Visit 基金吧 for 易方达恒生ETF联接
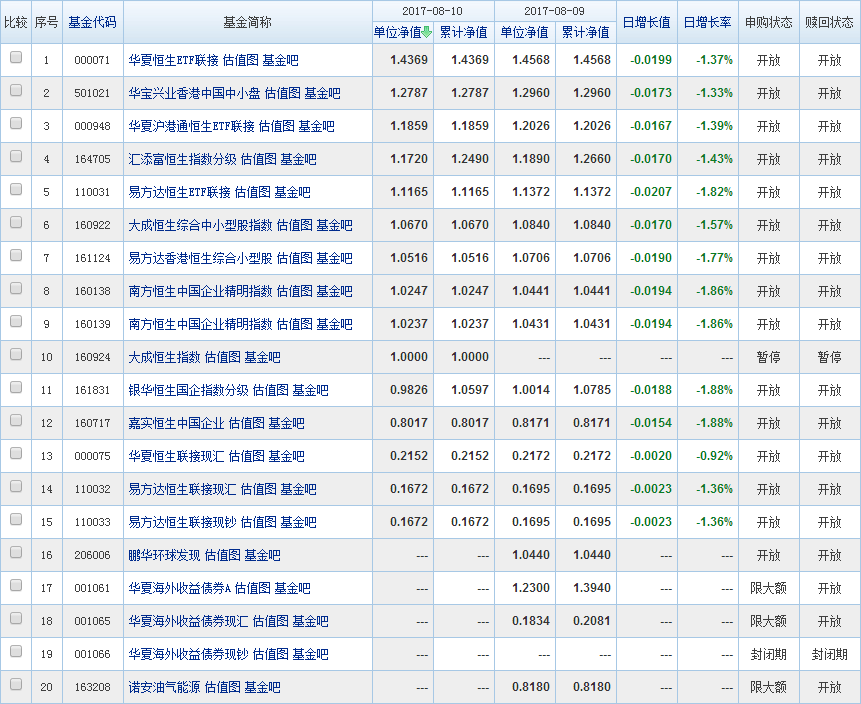Screen dimensions: 861x704 click(x=292, y=192)
